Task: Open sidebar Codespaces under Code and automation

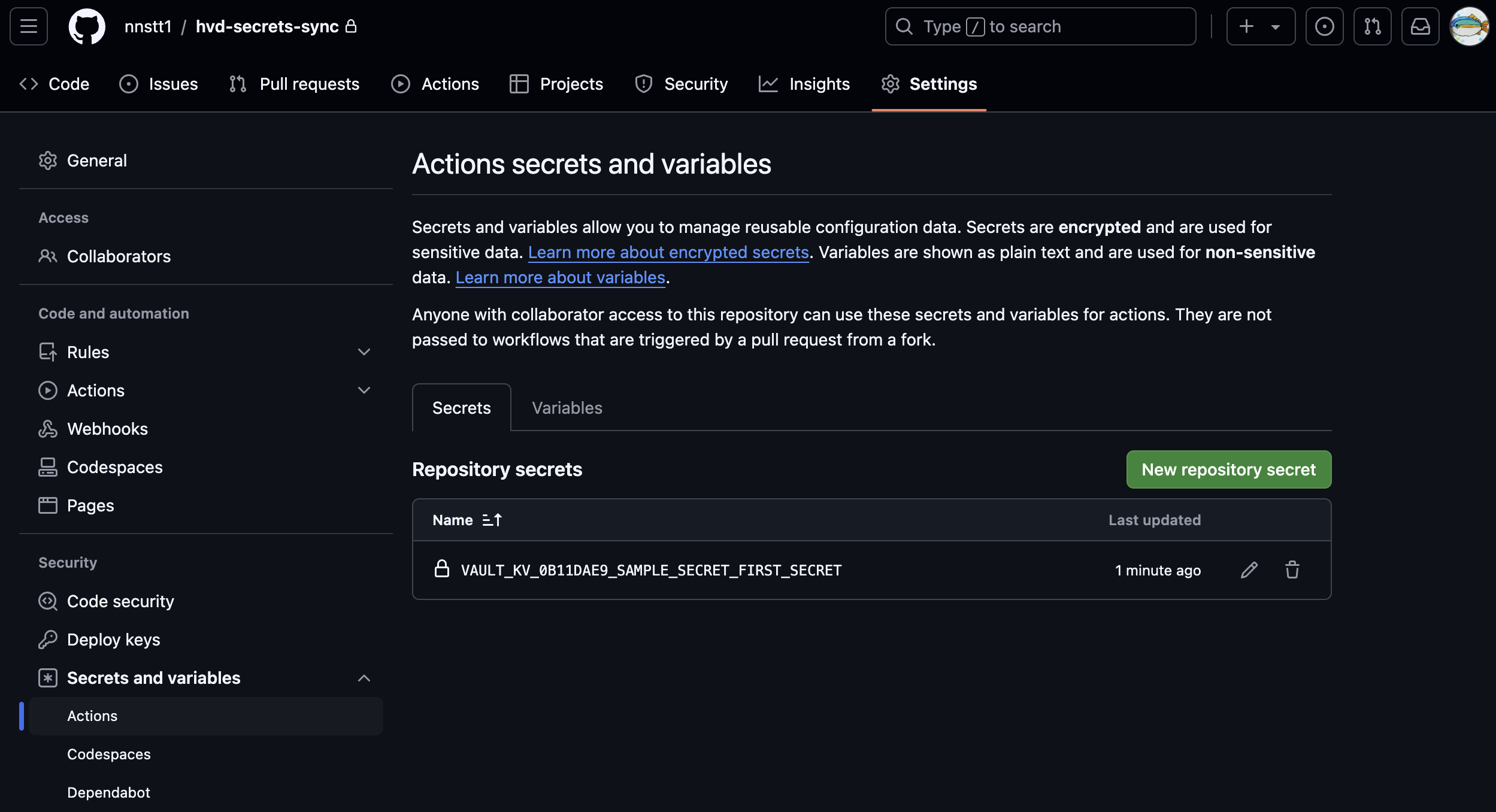Action: pyautogui.click(x=206, y=467)
